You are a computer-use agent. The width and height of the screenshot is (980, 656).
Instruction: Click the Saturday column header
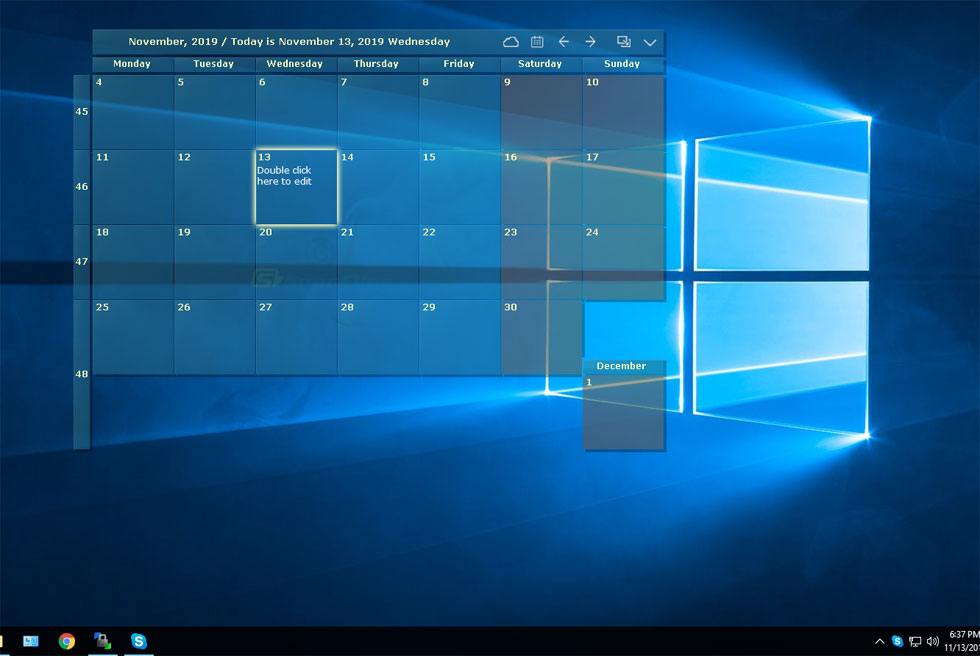(540, 64)
